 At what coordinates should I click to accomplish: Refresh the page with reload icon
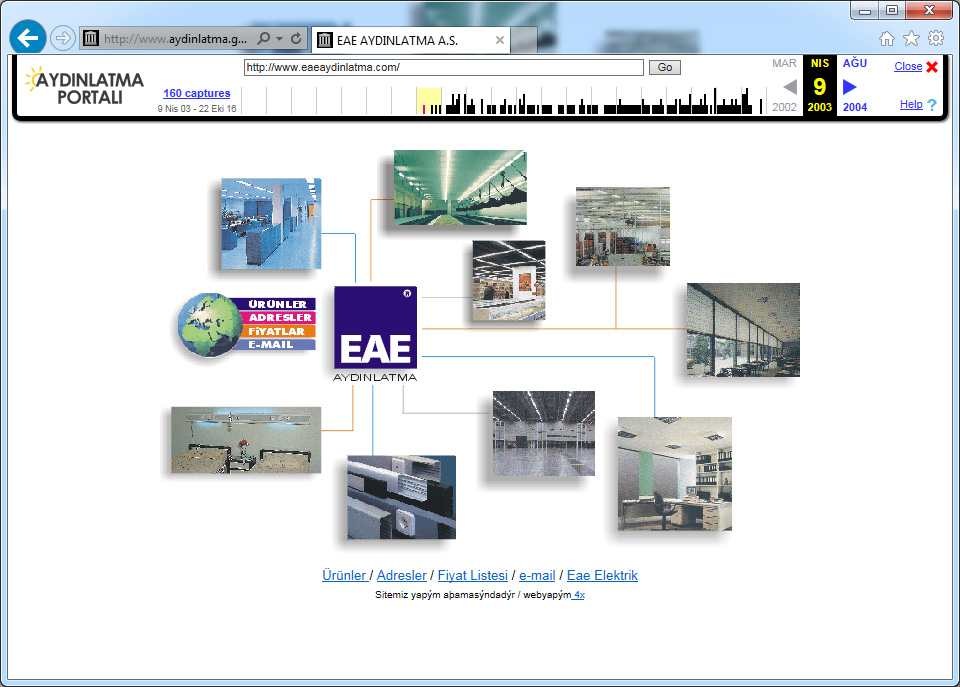click(296, 39)
